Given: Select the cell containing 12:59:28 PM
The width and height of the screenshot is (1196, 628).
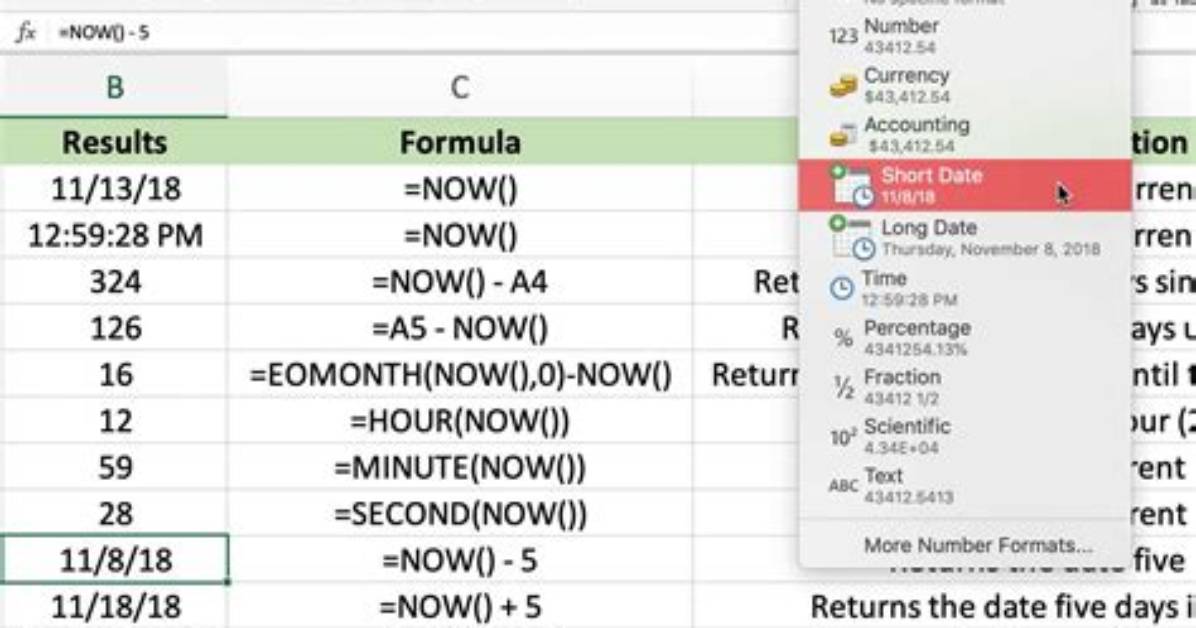Looking at the screenshot, I should 114,235.
